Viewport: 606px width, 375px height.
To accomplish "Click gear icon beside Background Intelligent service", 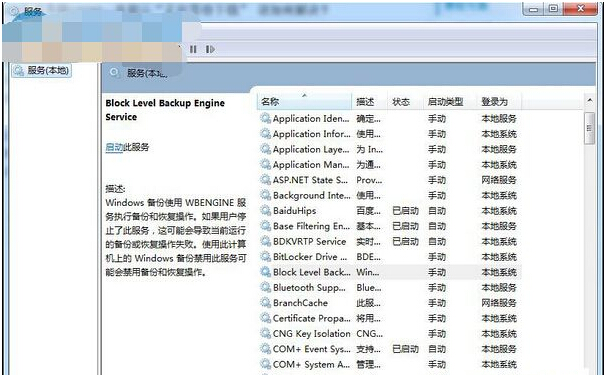I will [266, 195].
